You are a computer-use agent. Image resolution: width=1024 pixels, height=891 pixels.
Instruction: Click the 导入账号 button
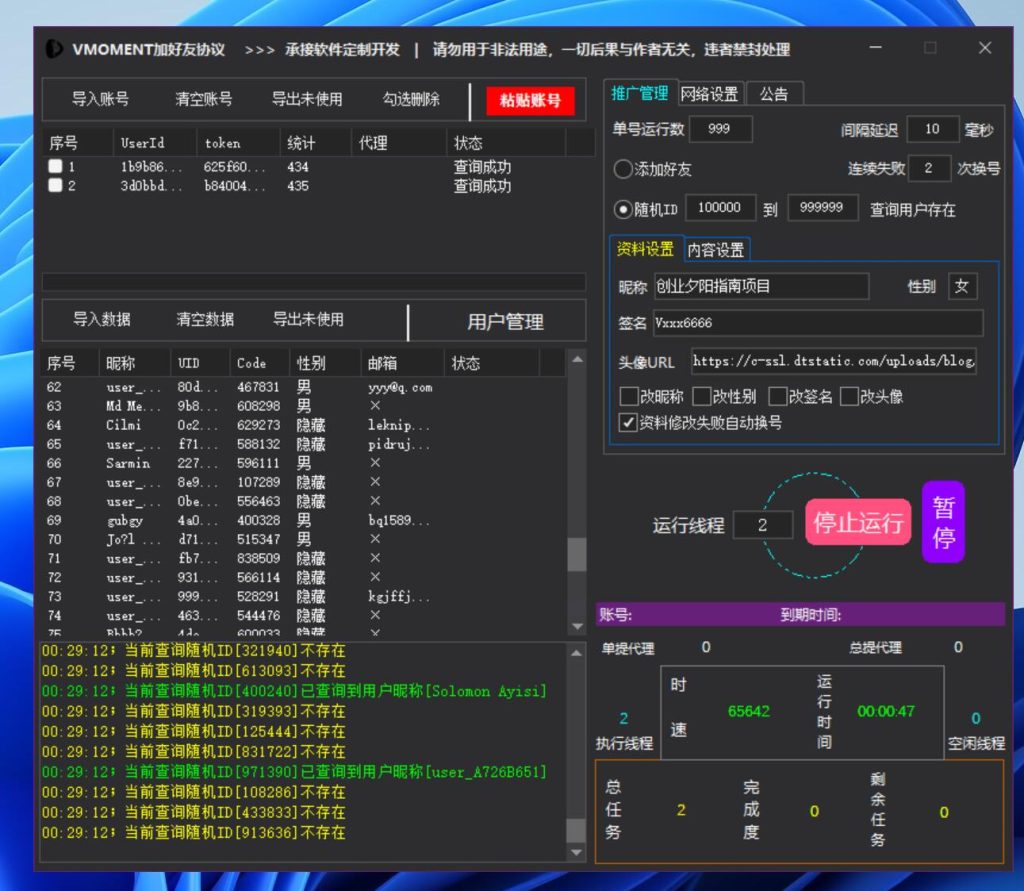click(100, 99)
